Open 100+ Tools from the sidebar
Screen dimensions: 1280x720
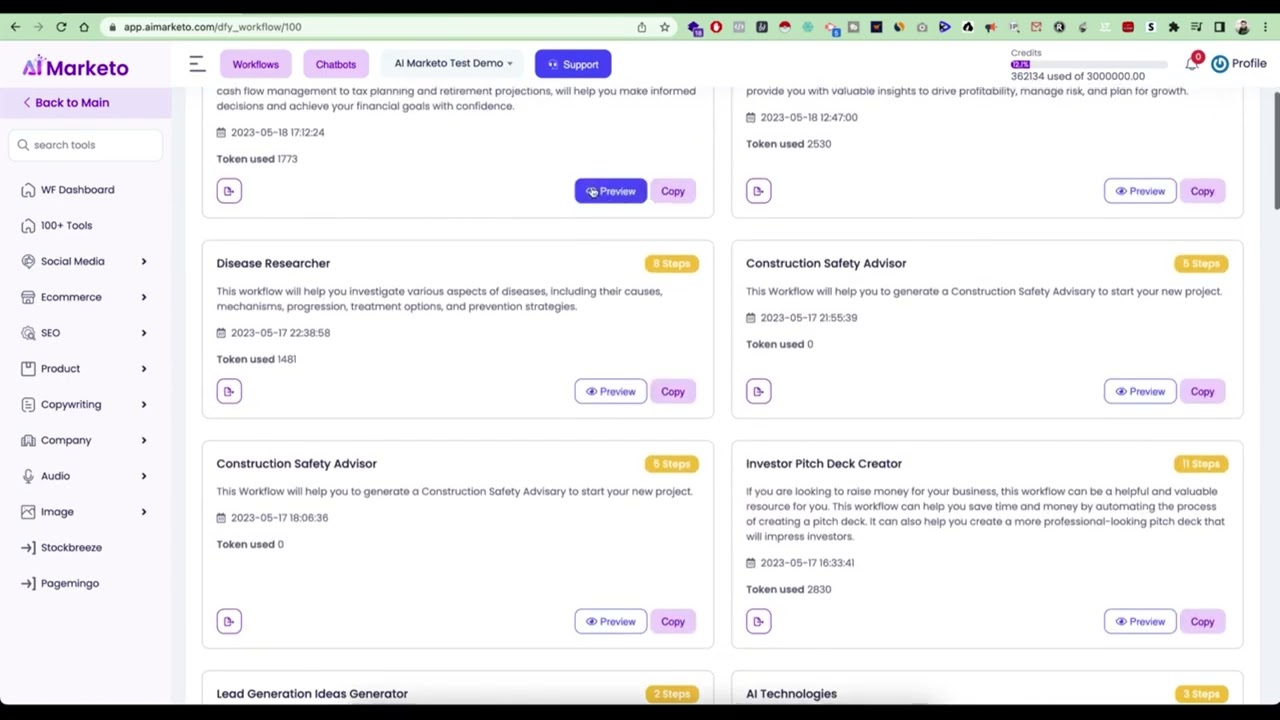tap(66, 226)
